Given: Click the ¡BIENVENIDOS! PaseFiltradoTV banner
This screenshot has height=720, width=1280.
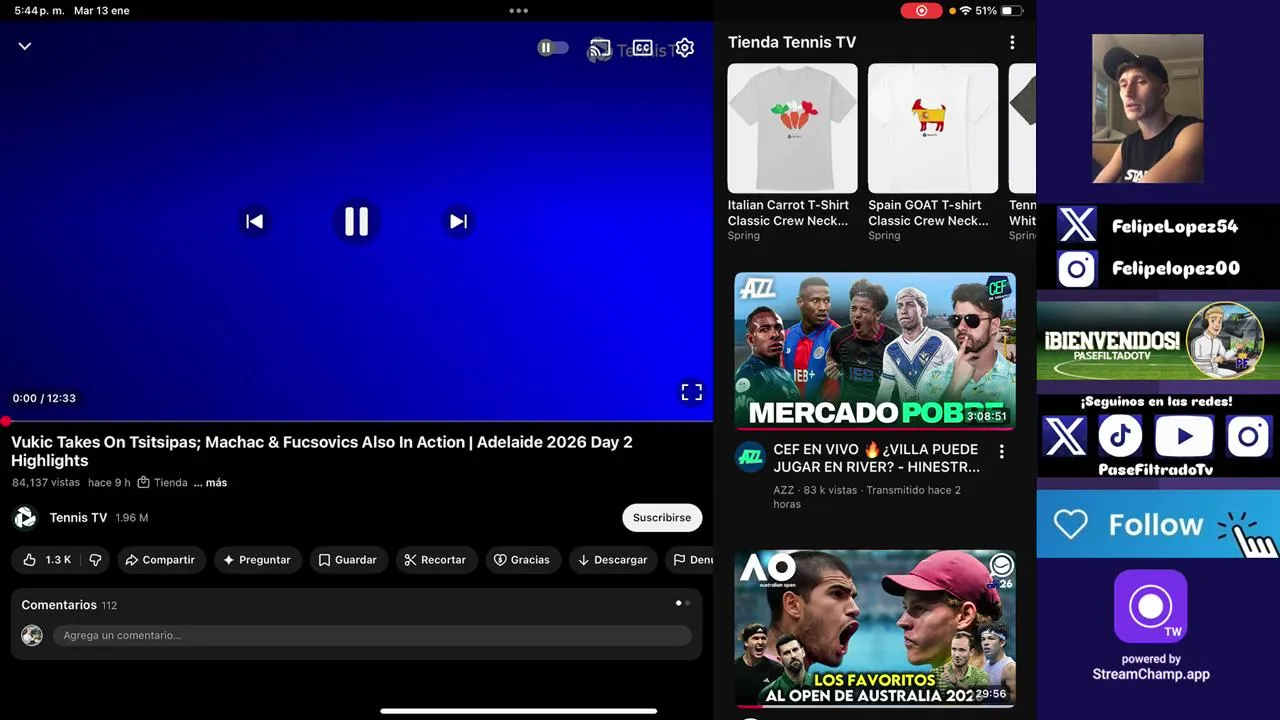Looking at the screenshot, I should 1158,341.
